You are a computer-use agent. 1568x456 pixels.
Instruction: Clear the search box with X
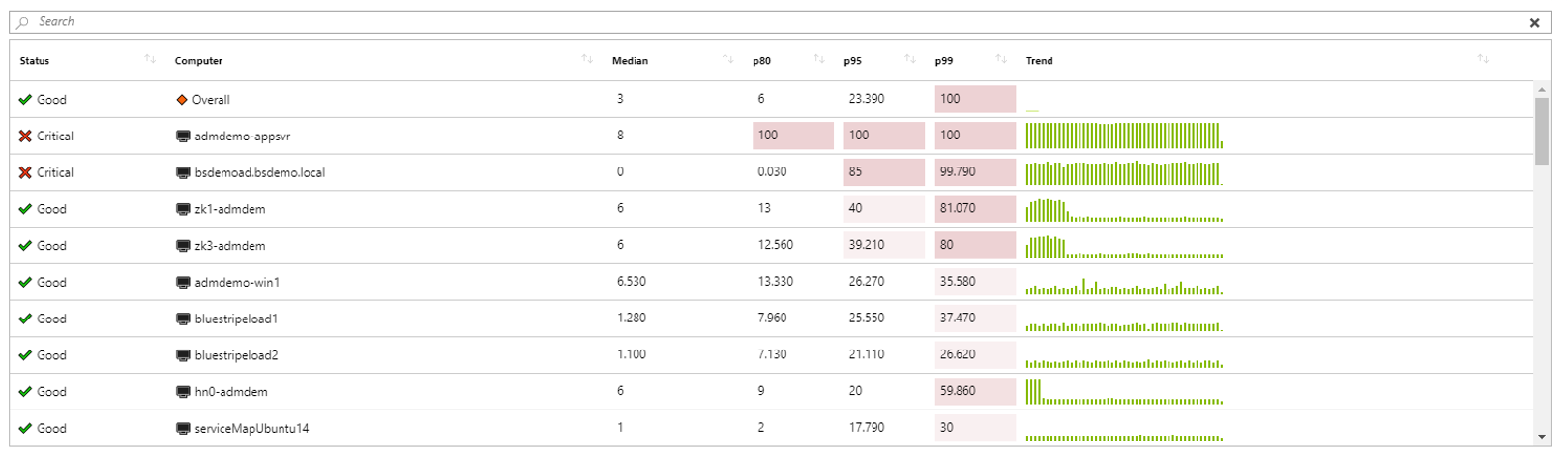(1534, 23)
